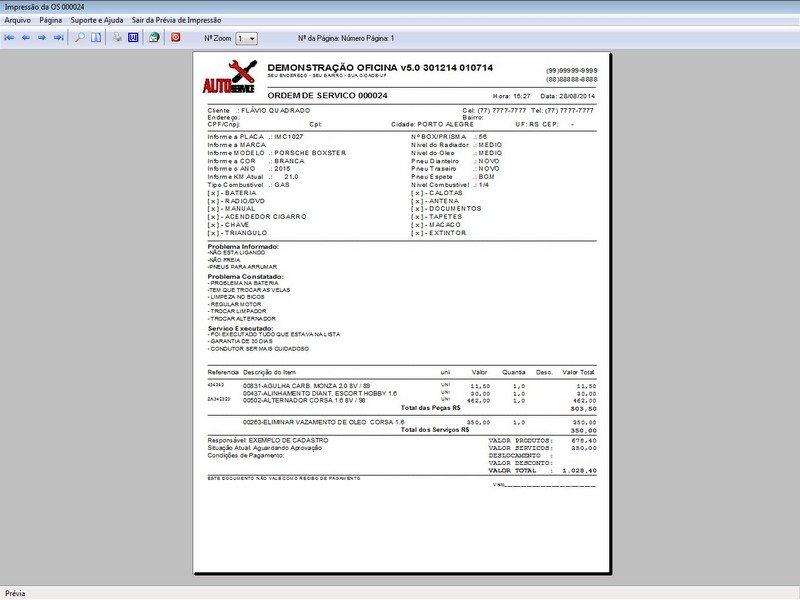Click the Problema Informado heading
Image resolution: width=800 pixels, height=600 pixels.
pyautogui.click(x=243, y=246)
